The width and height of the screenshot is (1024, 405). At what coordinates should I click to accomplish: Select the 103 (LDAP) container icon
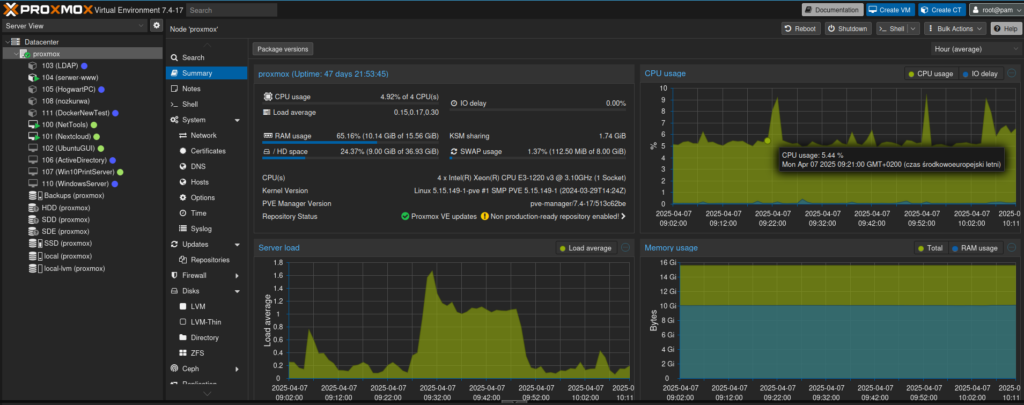33,66
